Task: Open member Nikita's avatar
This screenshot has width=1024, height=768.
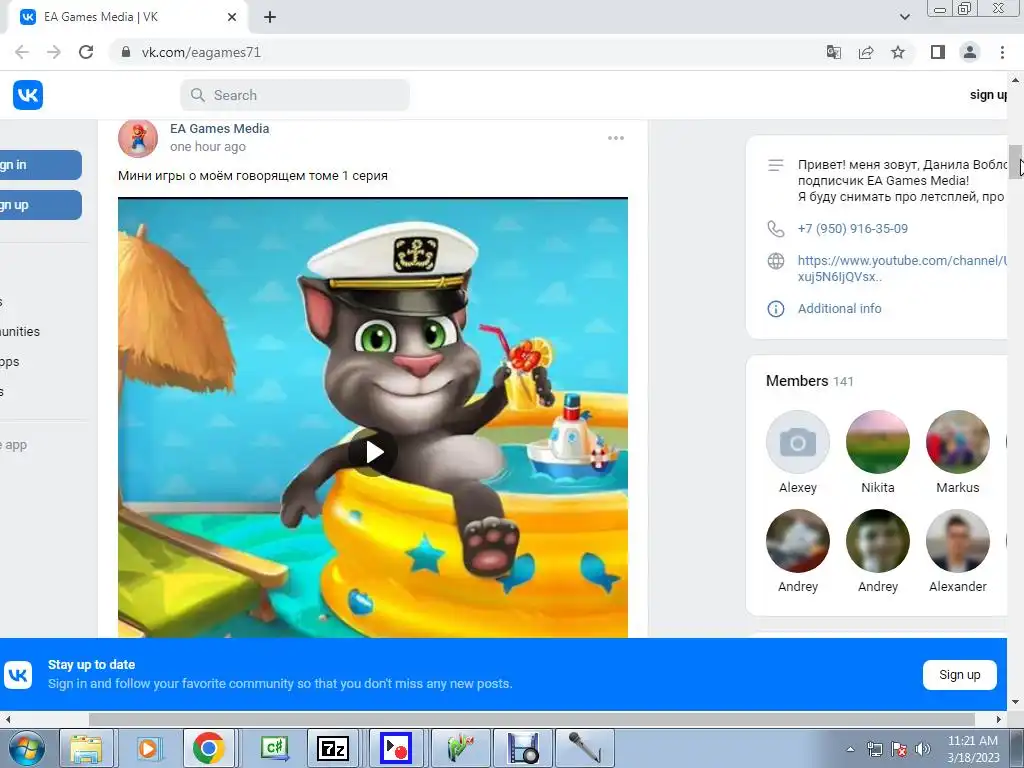Action: pos(878,442)
